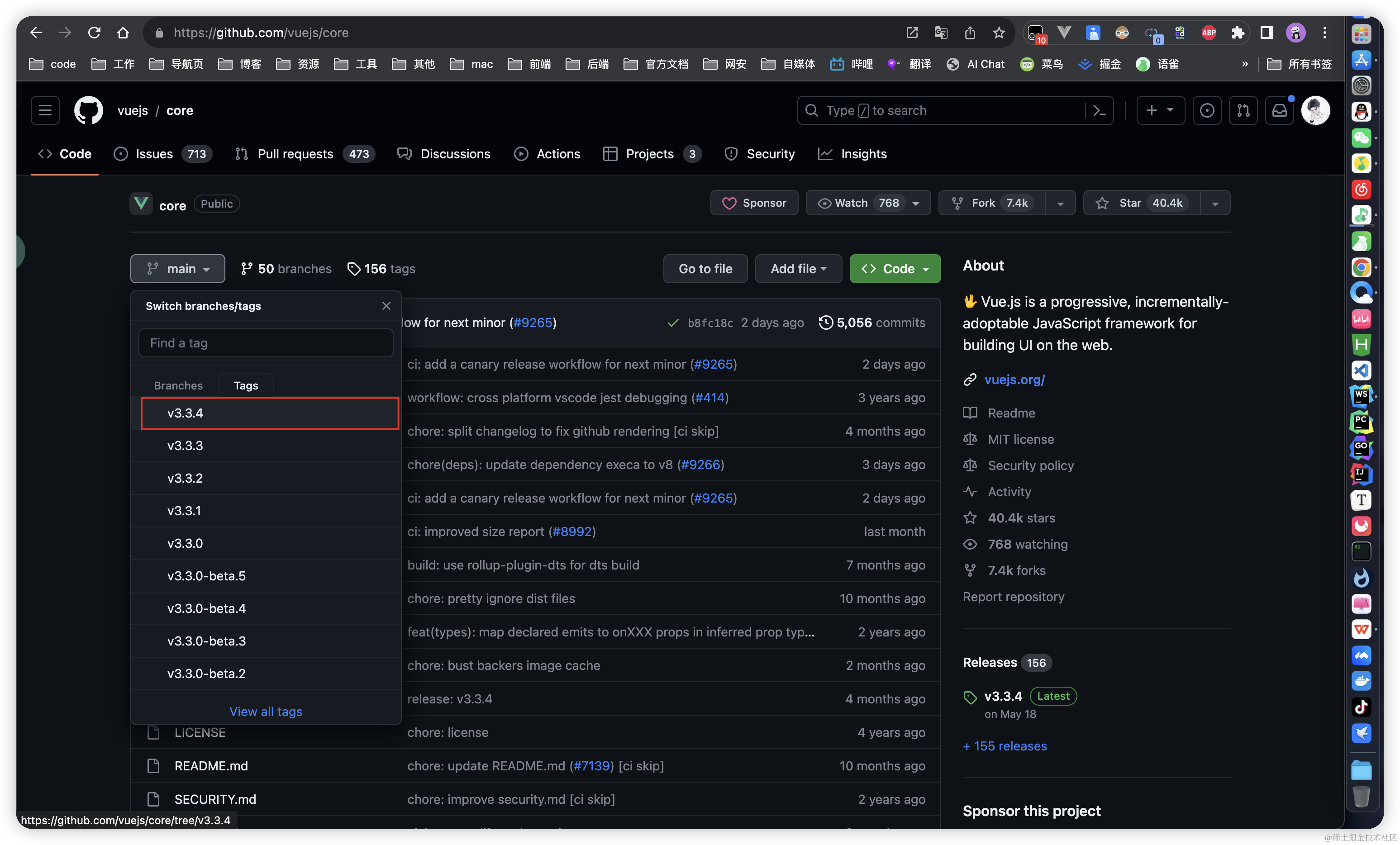Screen dimensions: 1400x845
Task: Click the Star button for the repository
Action: (1142, 203)
